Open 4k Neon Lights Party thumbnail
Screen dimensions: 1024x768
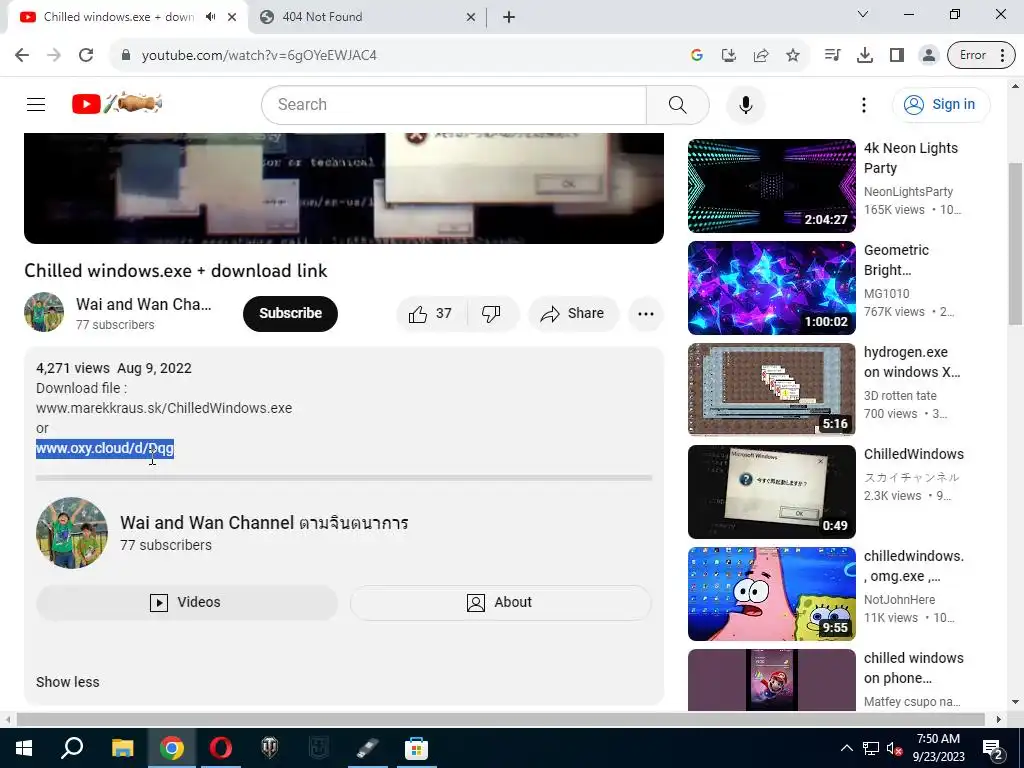(x=771, y=185)
